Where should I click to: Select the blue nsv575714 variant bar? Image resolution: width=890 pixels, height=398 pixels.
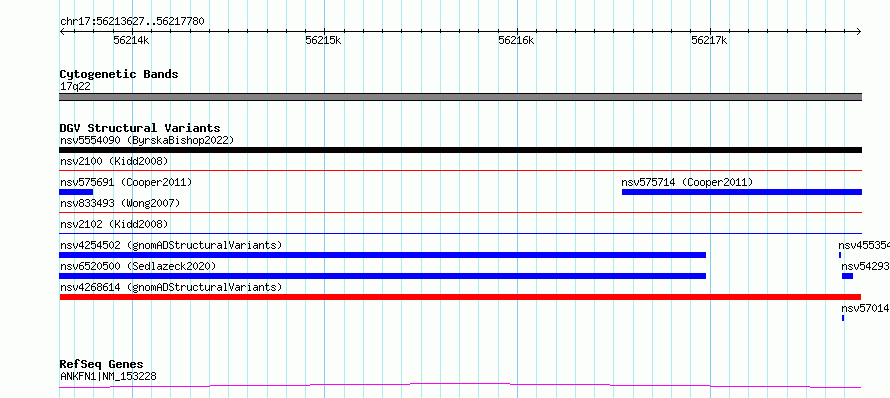point(742,192)
